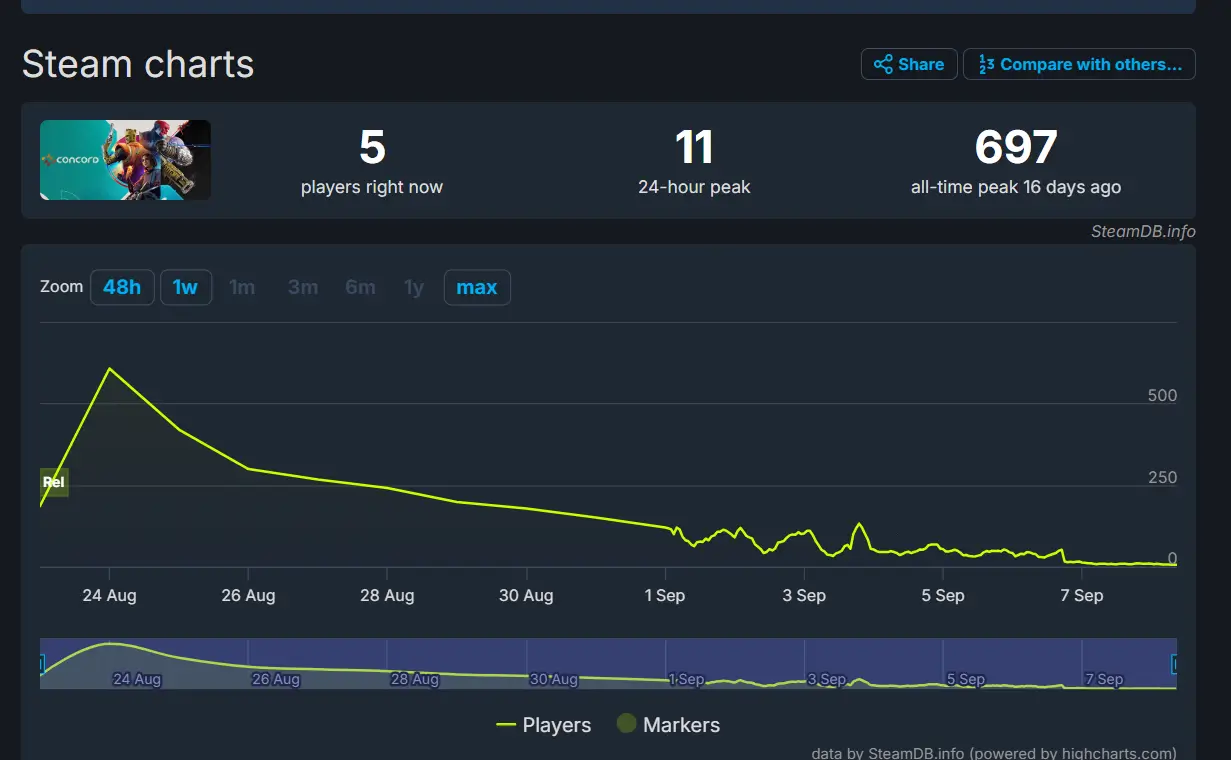This screenshot has height=760, width=1231.
Task: Click the disabled 3m zoom option
Action: tap(303, 287)
